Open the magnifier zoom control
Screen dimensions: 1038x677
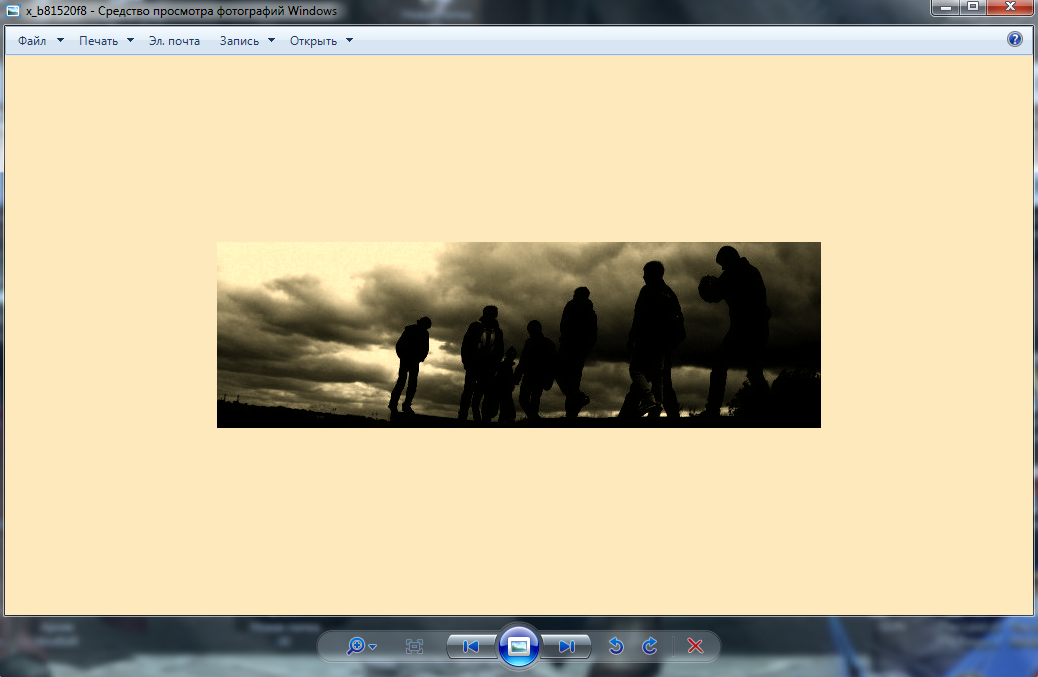[x=360, y=647]
